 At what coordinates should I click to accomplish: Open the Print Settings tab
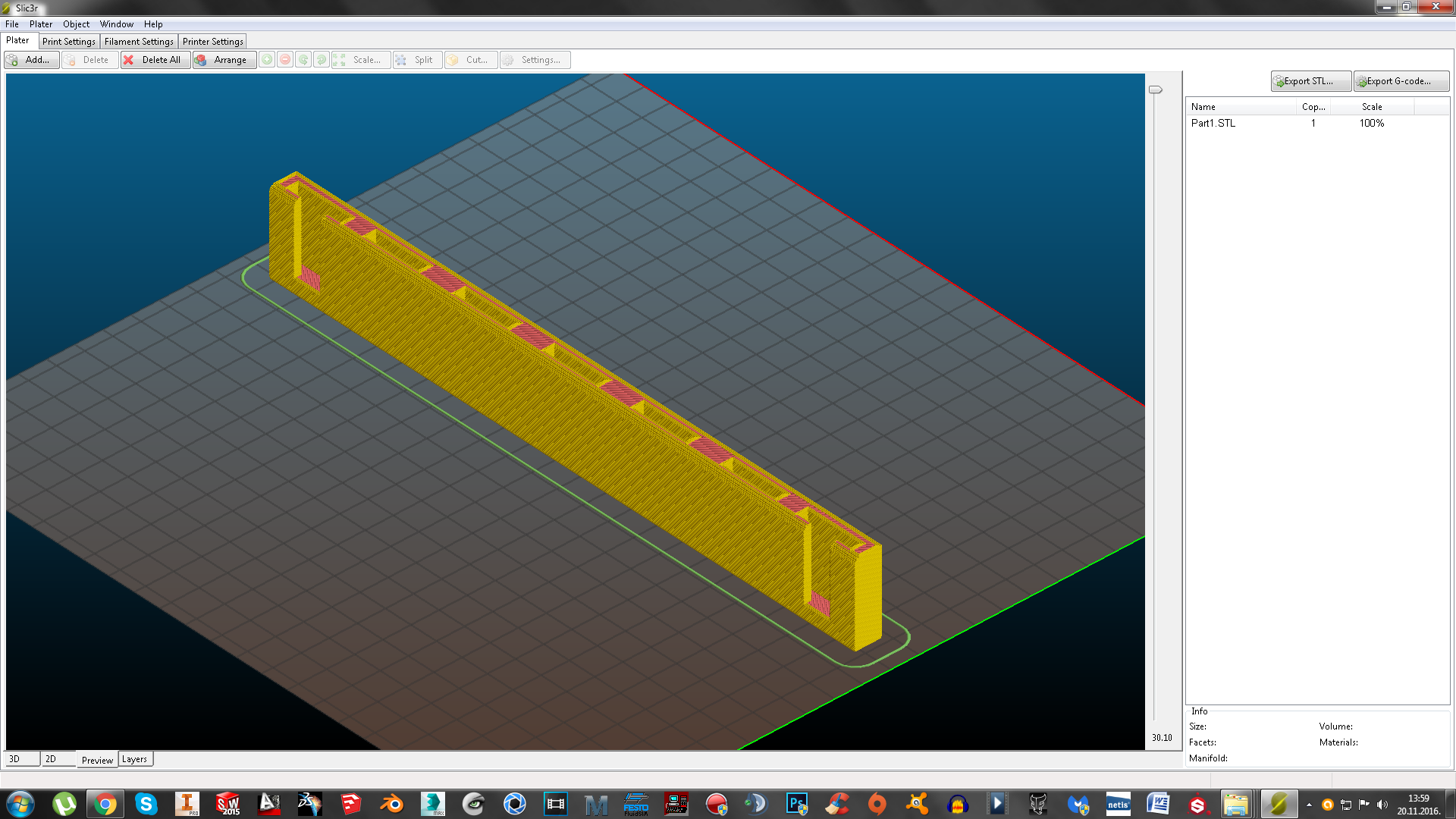[69, 42]
